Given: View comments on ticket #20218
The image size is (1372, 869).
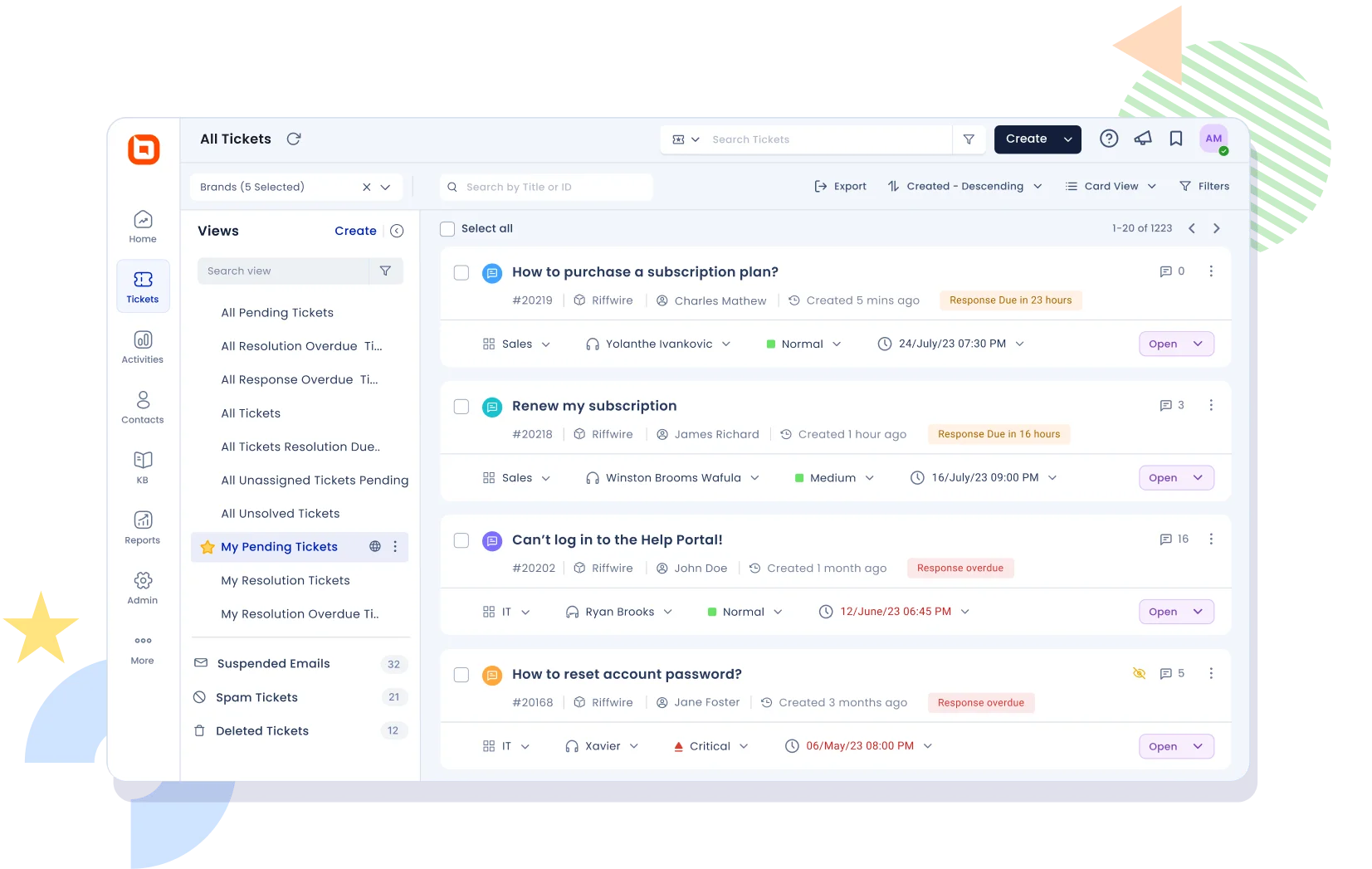Looking at the screenshot, I should click(x=1172, y=405).
